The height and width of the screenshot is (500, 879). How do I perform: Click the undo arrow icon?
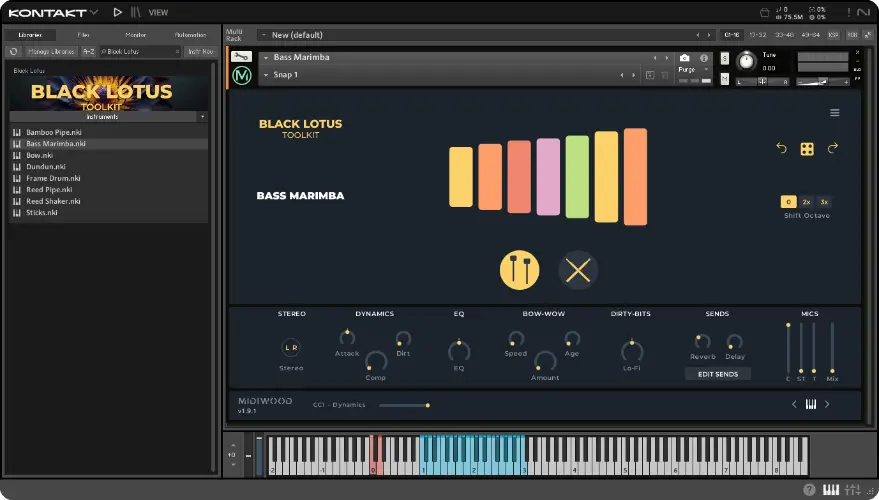[782, 149]
